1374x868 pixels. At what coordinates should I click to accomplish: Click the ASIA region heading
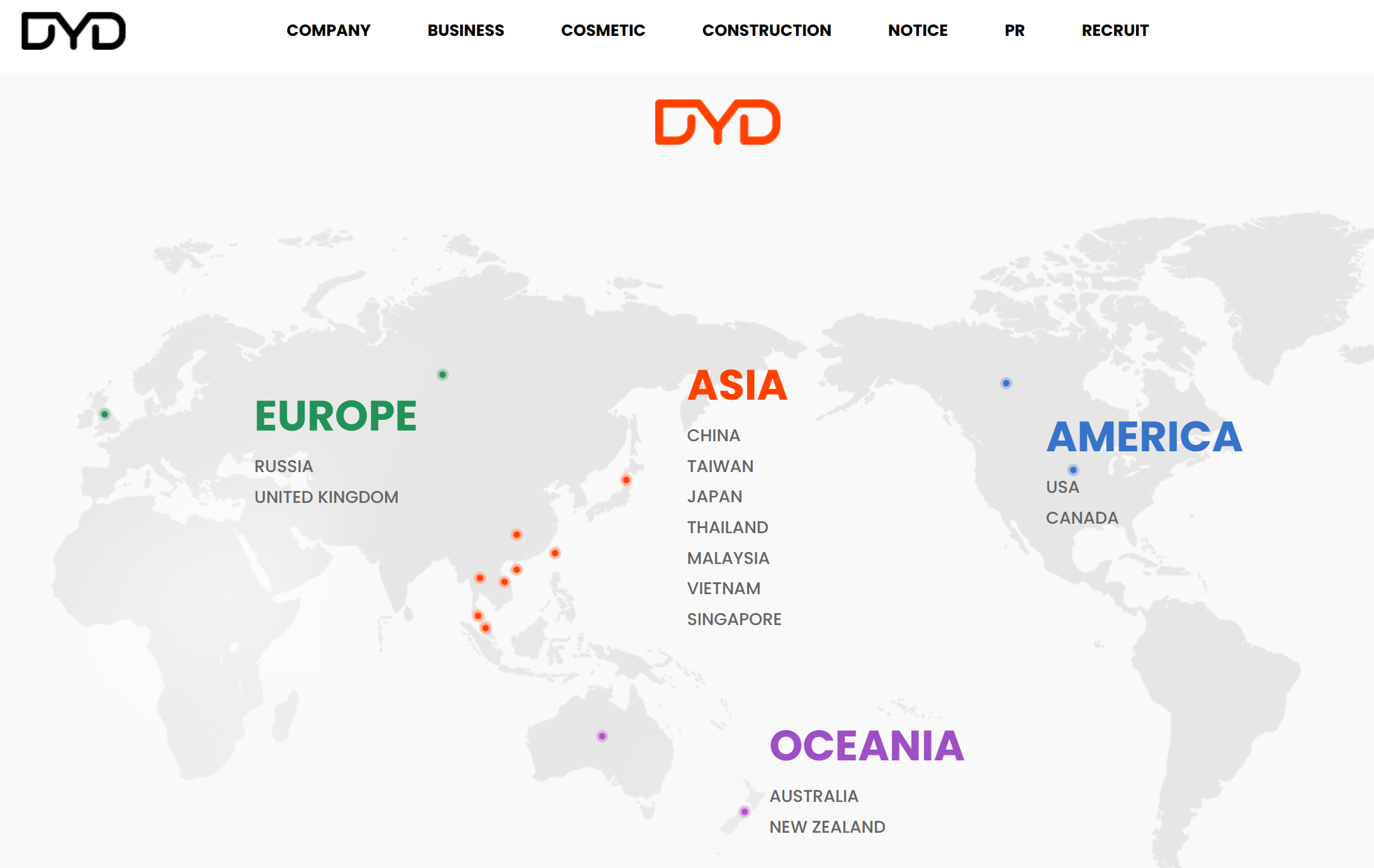click(737, 385)
